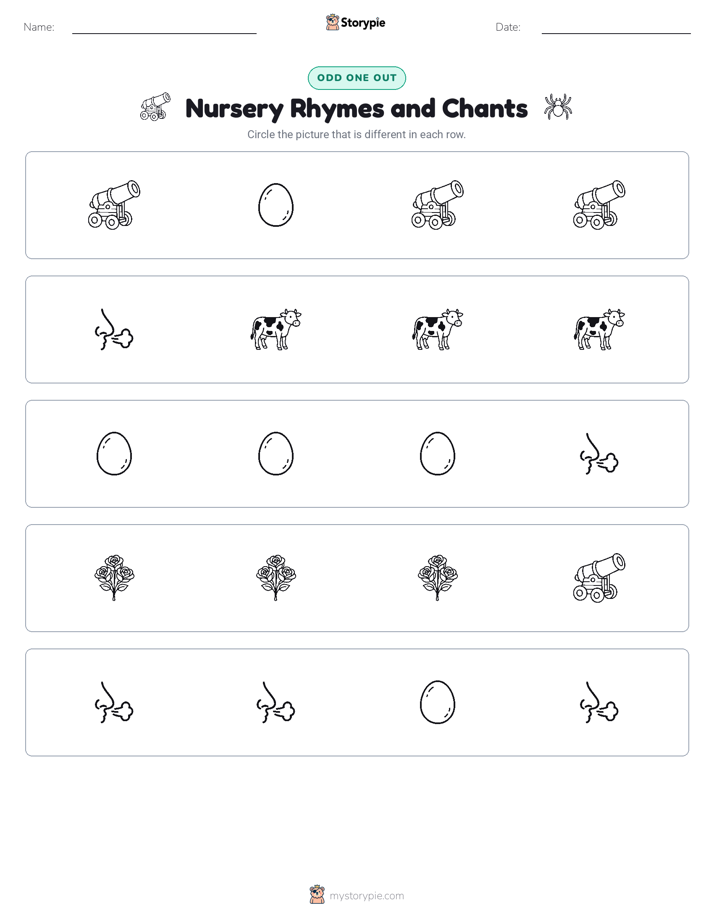Click the cannon icon beside the title
Viewport: 714px width, 924px height.
click(156, 107)
